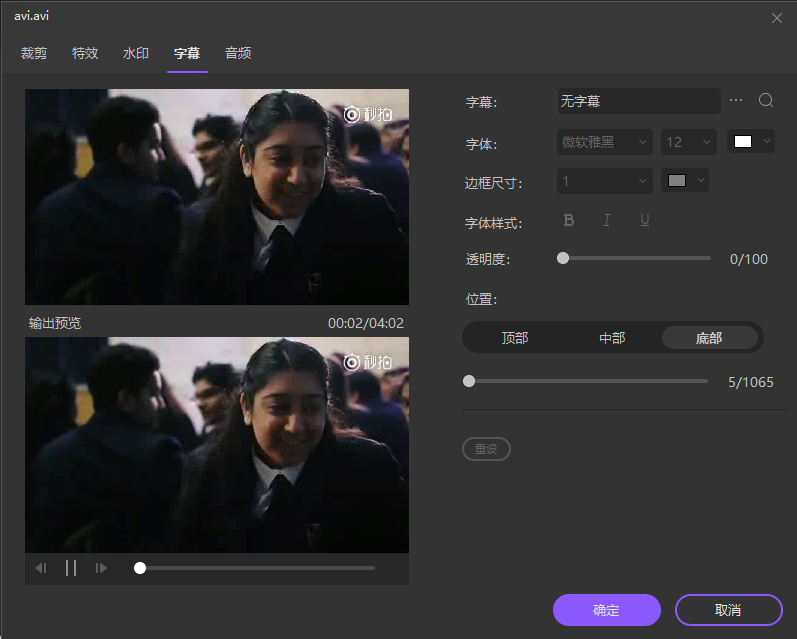The image size is (797, 639).
Task: Pause the video preview
Action: (x=71, y=568)
